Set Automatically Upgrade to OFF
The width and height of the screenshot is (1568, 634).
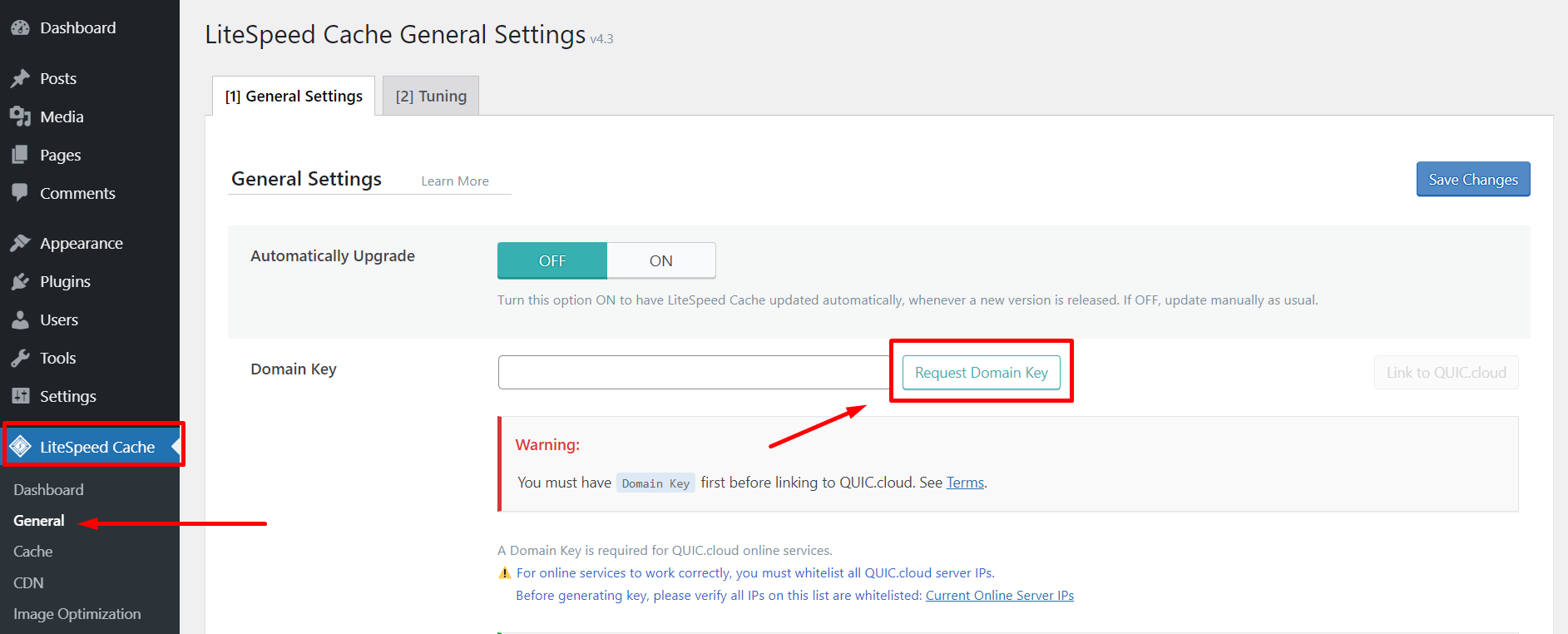[552, 260]
